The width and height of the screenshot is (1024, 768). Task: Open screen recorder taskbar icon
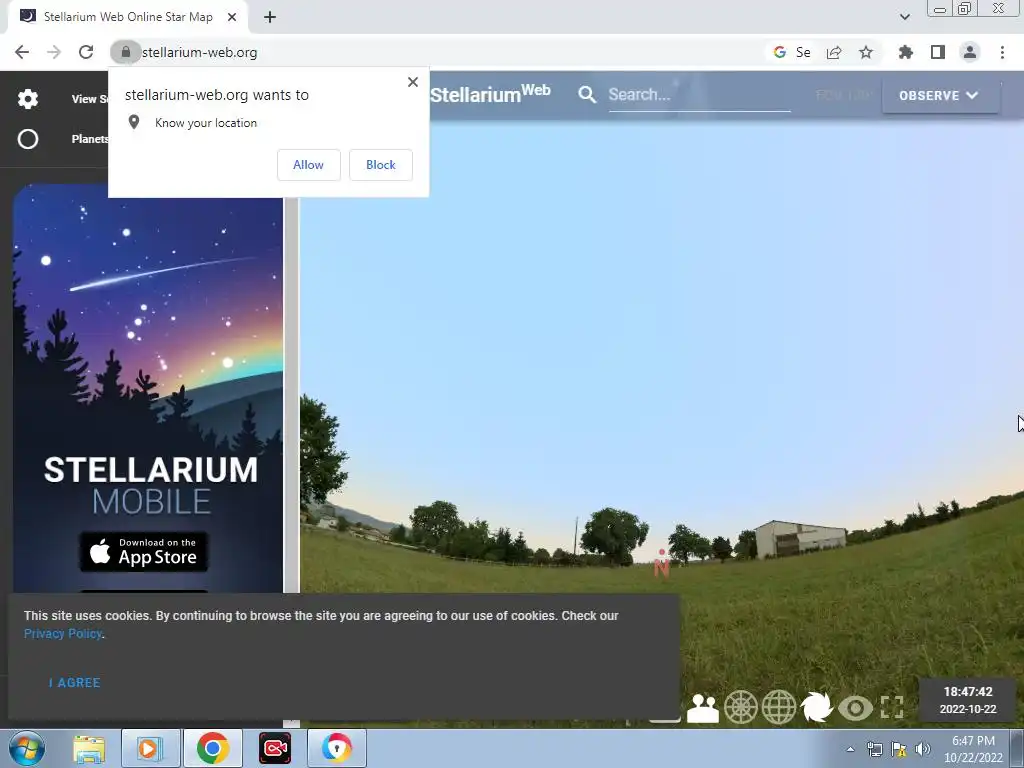tap(275, 748)
